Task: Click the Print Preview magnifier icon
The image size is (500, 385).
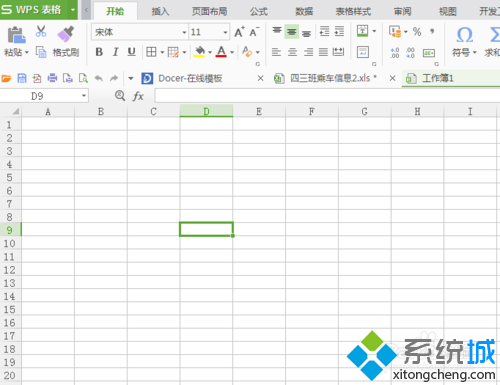Action: pyautogui.click(x=83, y=78)
